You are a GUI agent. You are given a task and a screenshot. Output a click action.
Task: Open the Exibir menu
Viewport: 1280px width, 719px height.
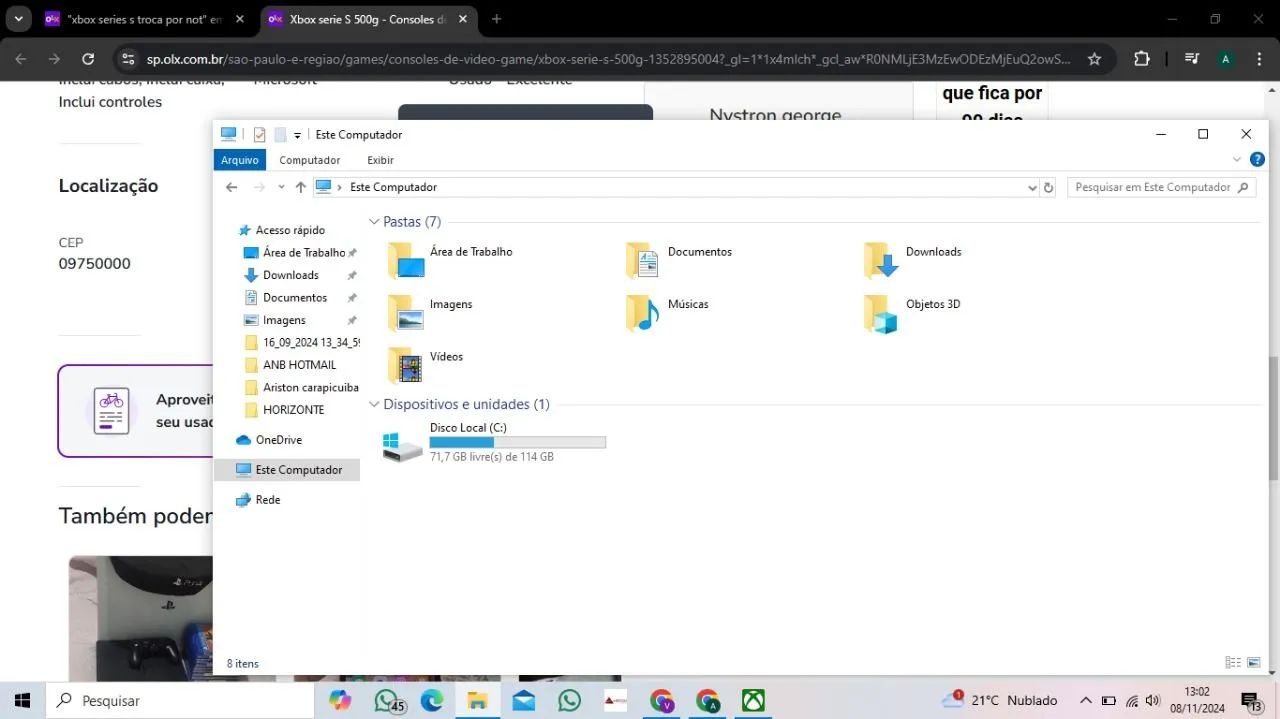[x=380, y=160]
